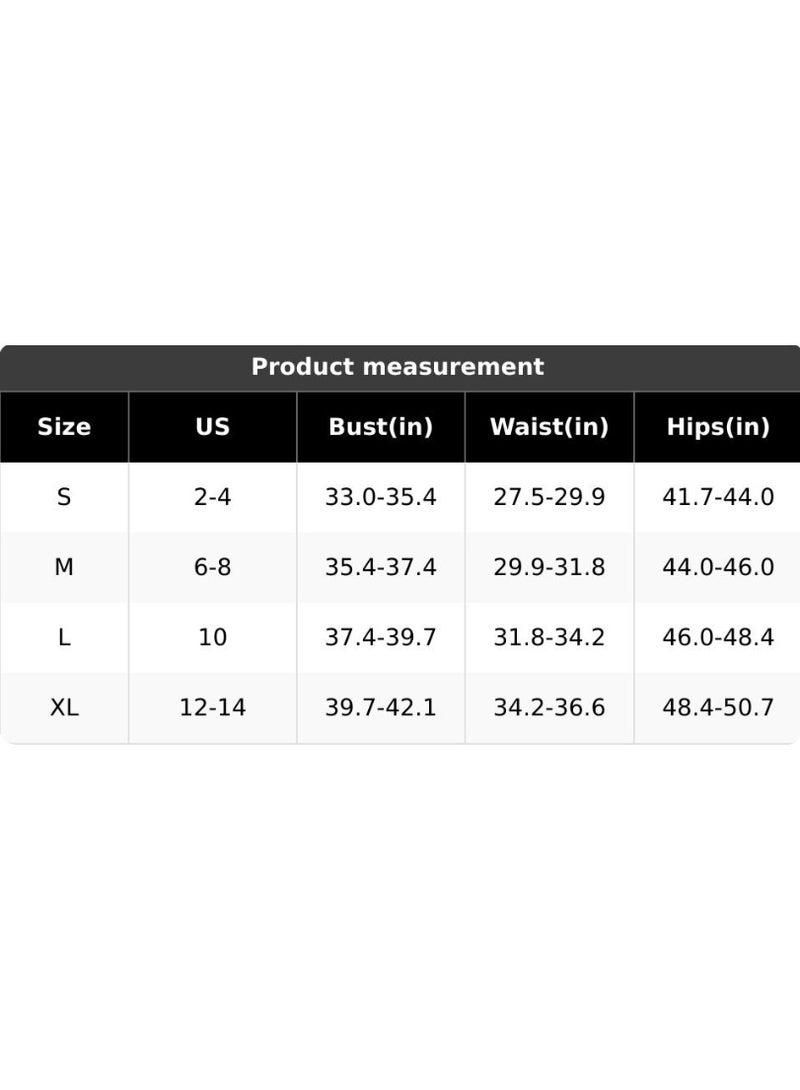
Task: Click US size 2-4 cell
Action: coord(213,497)
